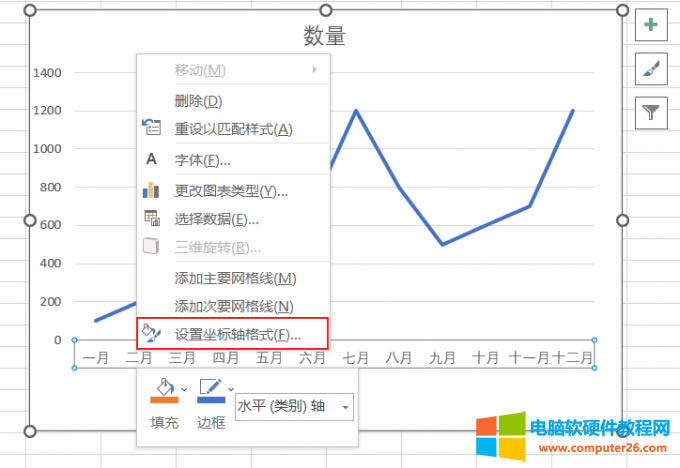Click the Font letter A icon
The width and height of the screenshot is (680, 468).
tap(151, 159)
